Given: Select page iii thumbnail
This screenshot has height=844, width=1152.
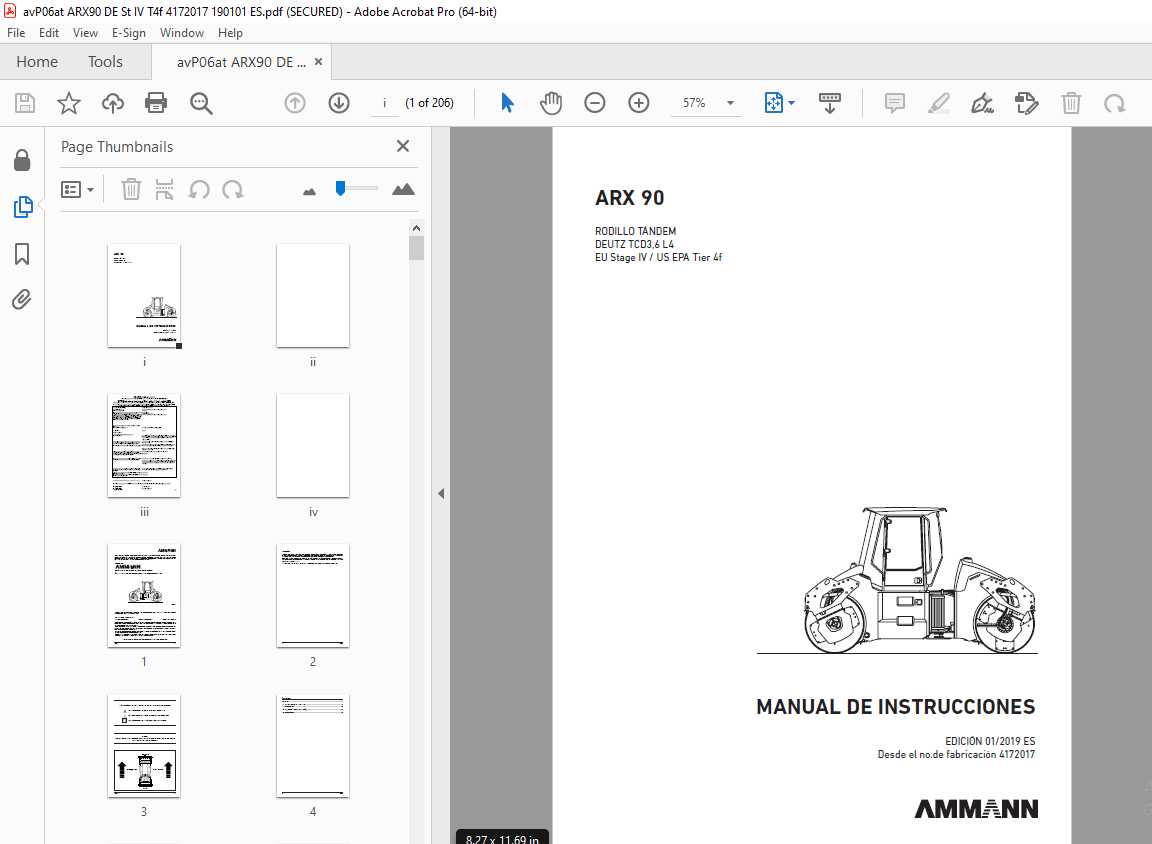Looking at the screenshot, I should coord(144,446).
